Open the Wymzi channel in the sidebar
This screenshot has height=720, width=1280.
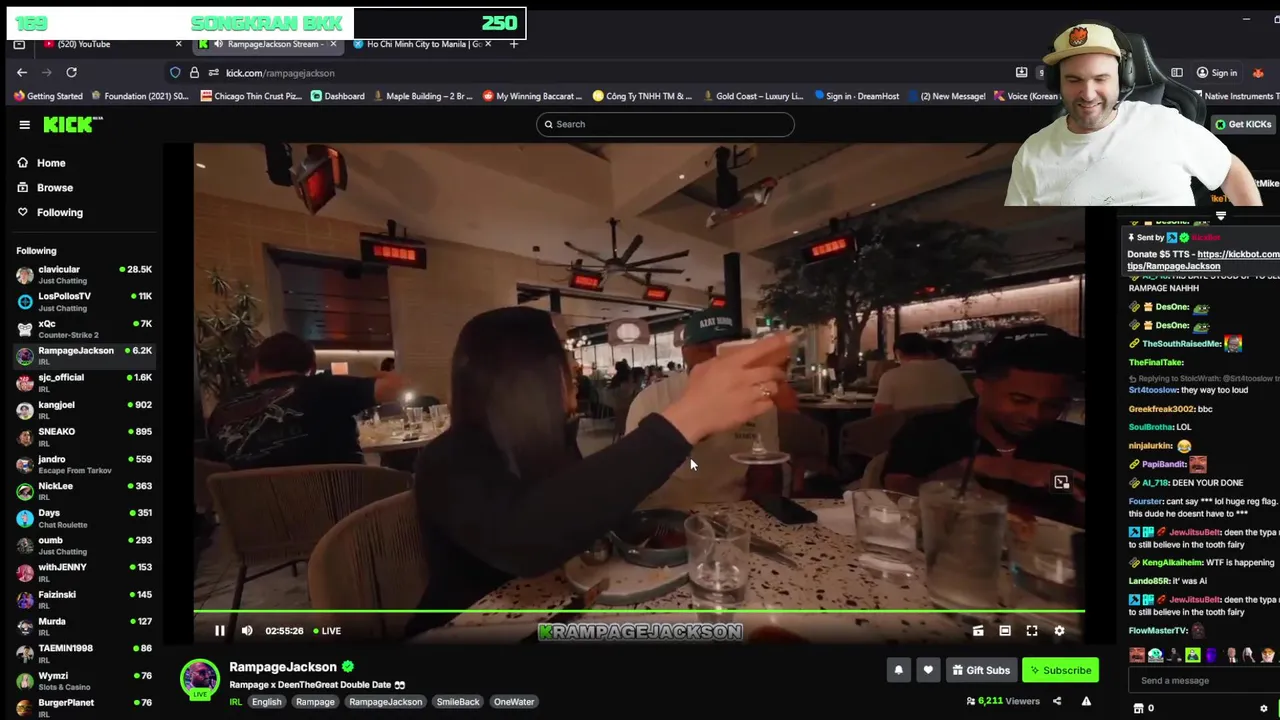tap(84, 681)
